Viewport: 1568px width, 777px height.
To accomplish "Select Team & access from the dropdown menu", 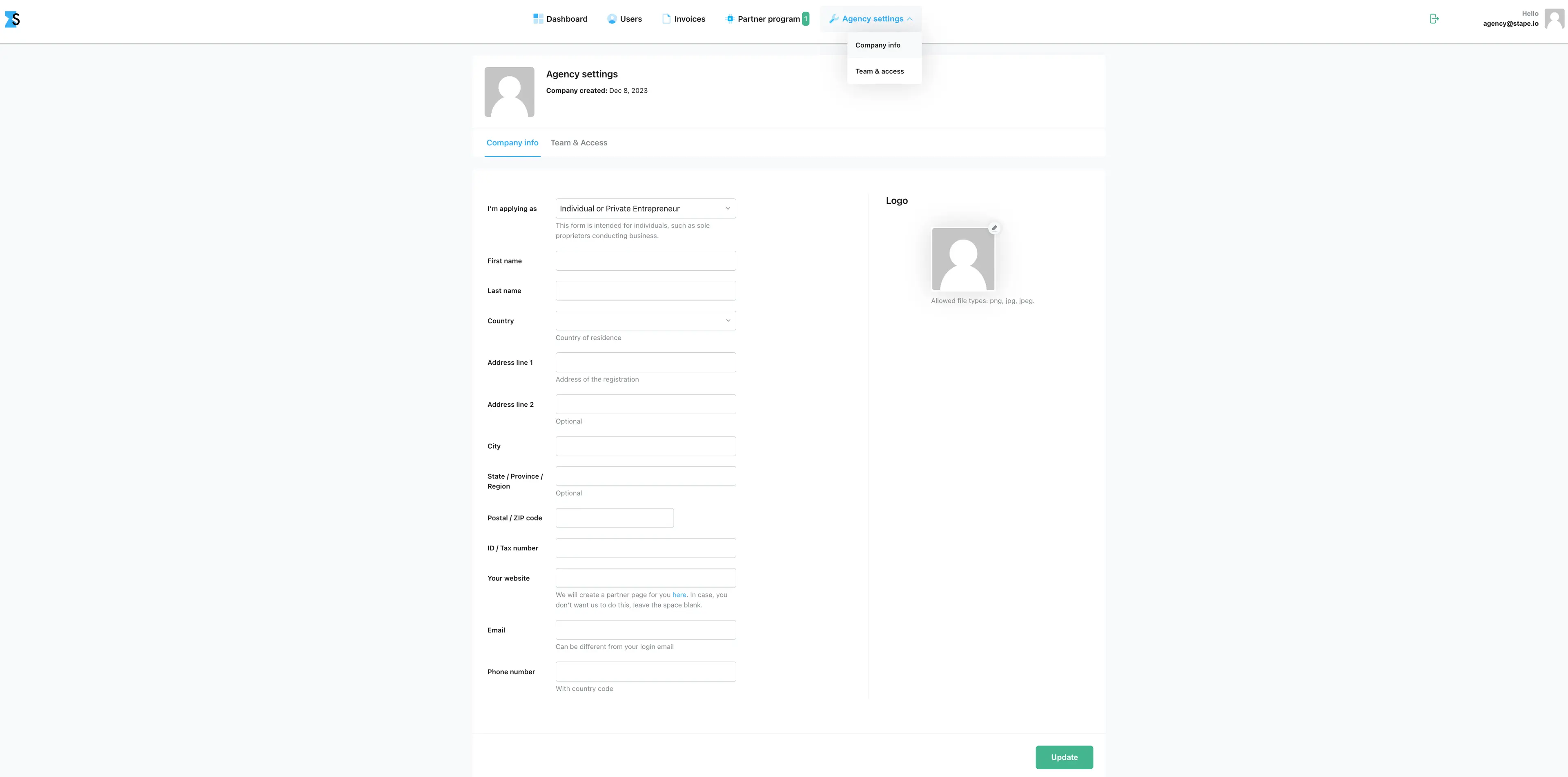I will click(884, 71).
